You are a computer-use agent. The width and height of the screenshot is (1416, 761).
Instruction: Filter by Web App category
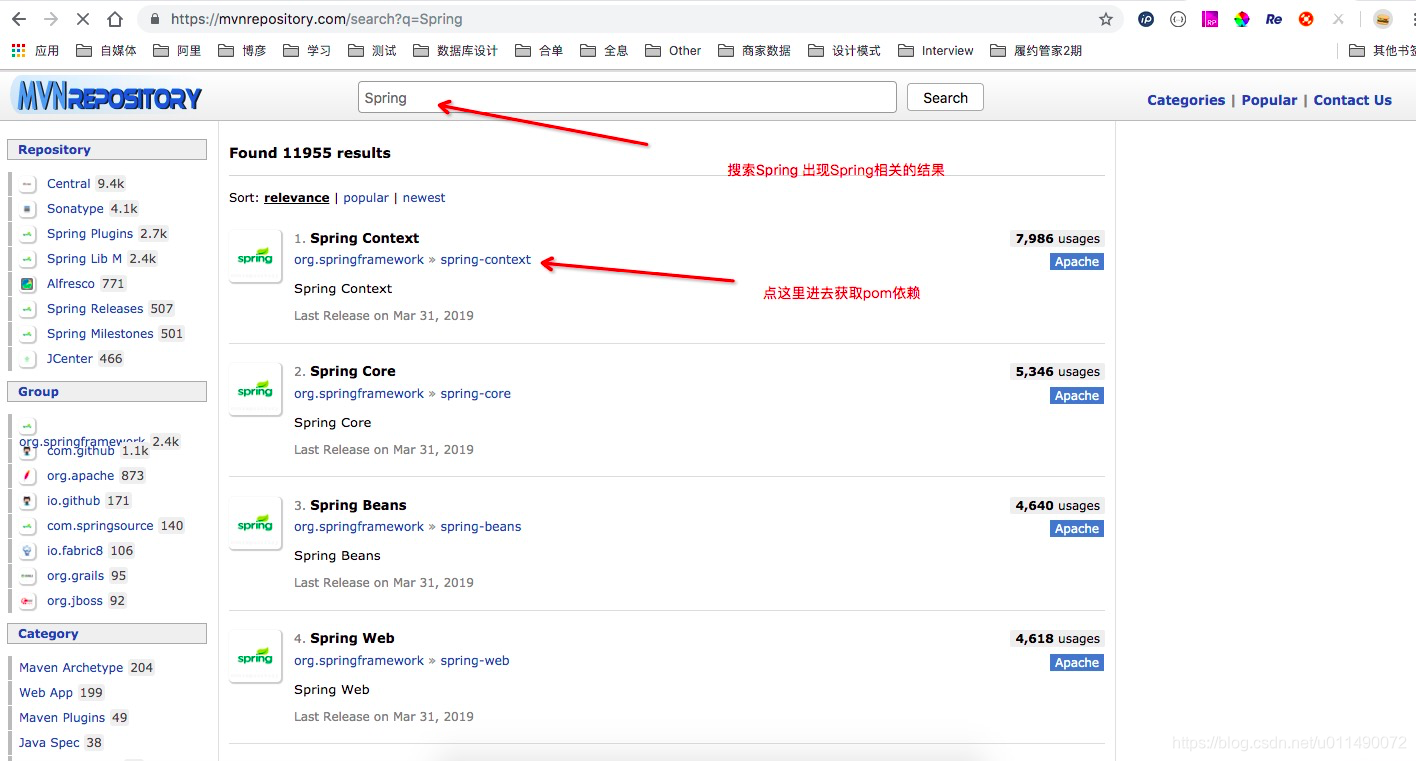pos(46,693)
